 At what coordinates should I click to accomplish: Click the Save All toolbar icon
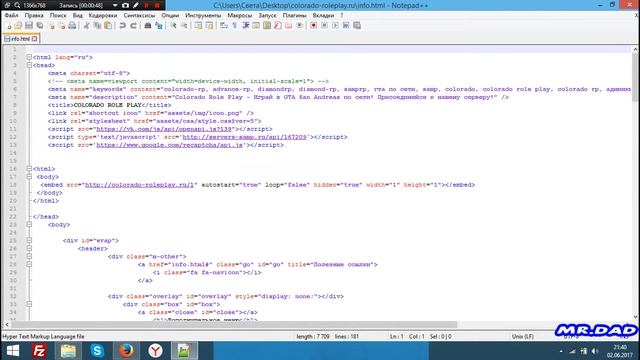coord(40,26)
